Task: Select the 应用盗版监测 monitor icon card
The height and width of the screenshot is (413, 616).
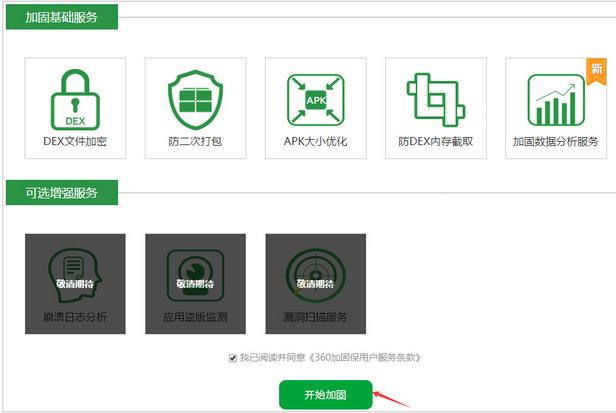Action: pos(195,284)
